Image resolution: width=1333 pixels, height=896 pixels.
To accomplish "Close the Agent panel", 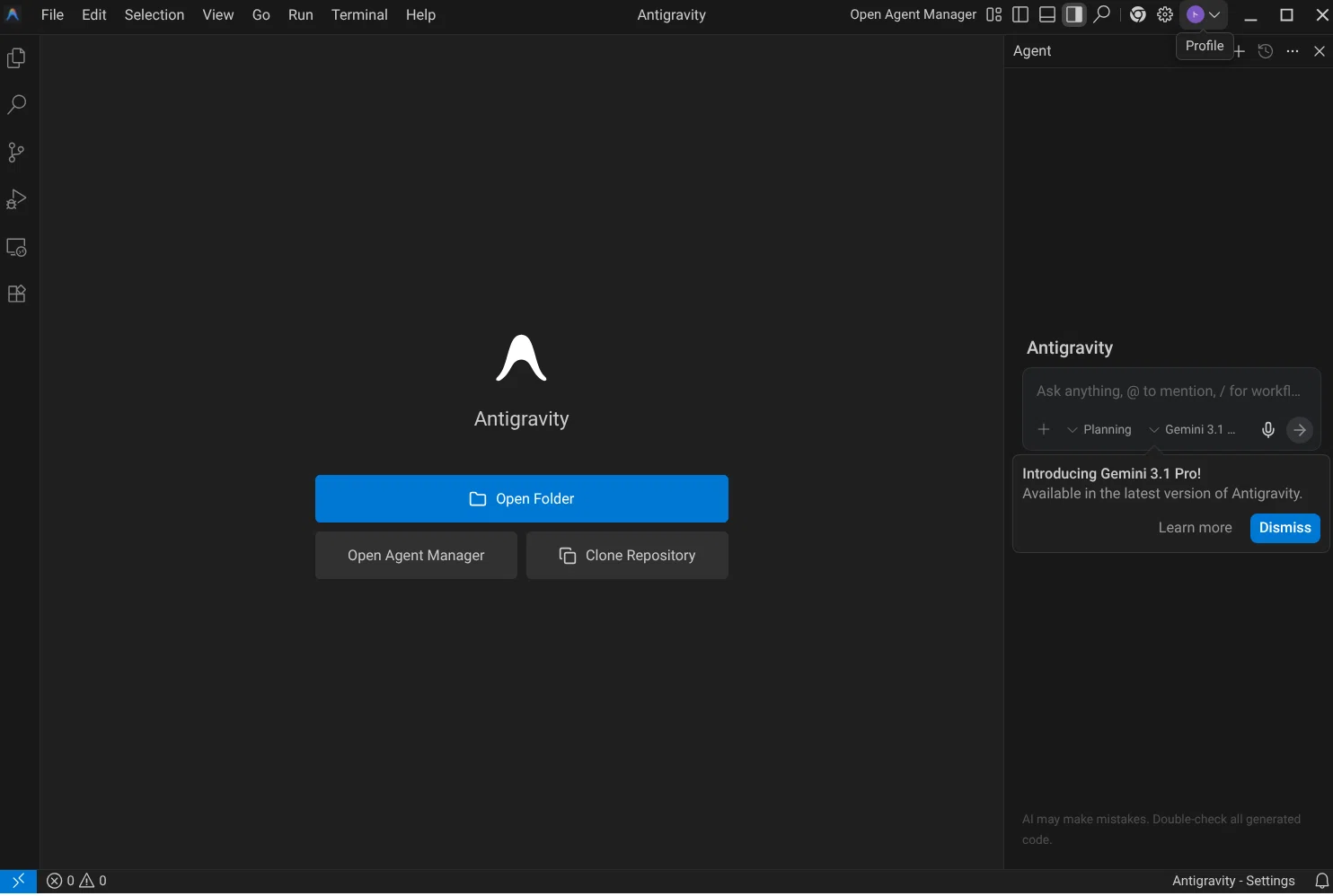I will point(1320,51).
